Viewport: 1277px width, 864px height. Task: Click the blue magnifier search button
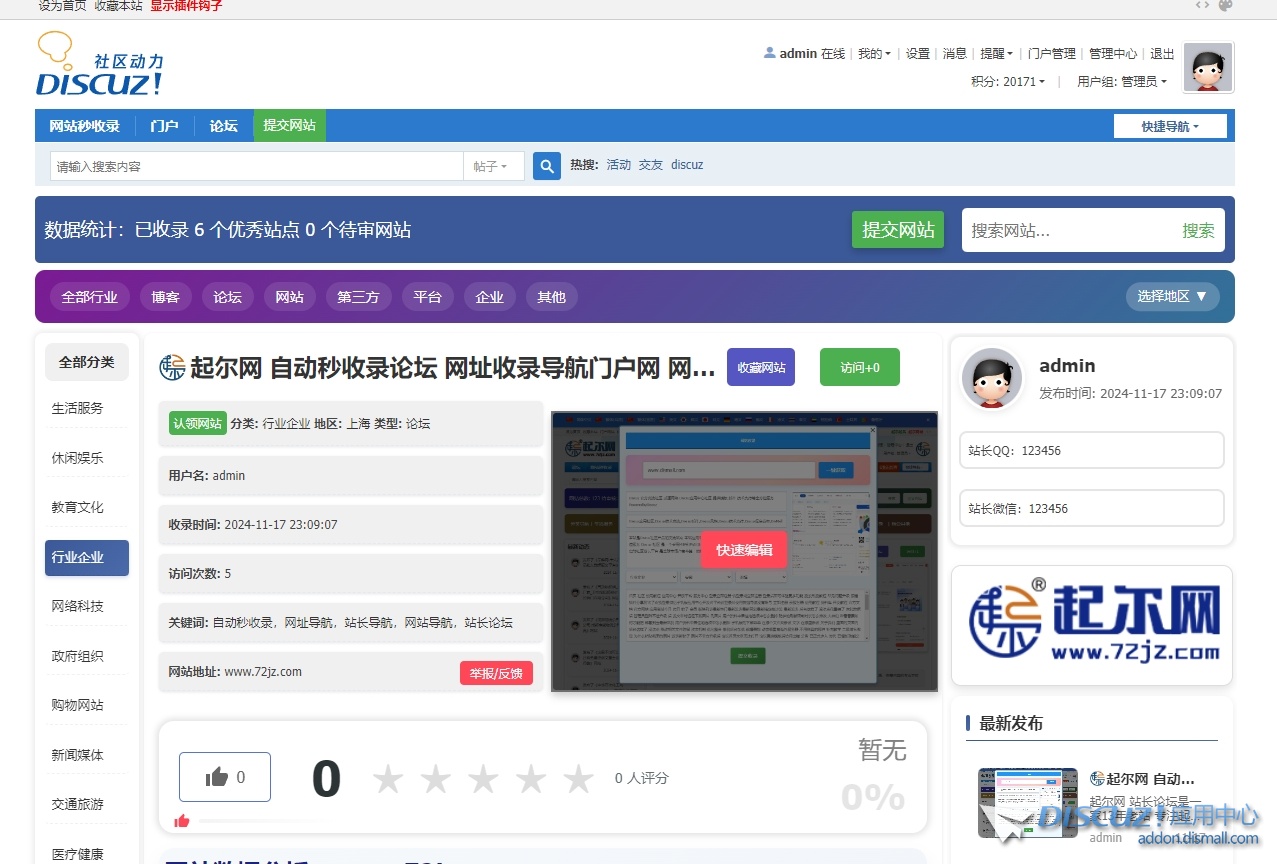[547, 166]
